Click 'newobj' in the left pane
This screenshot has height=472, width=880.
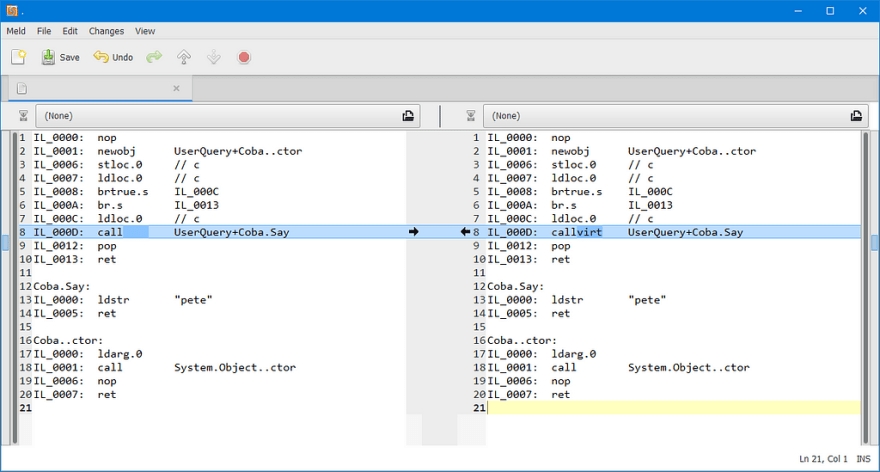(116, 151)
